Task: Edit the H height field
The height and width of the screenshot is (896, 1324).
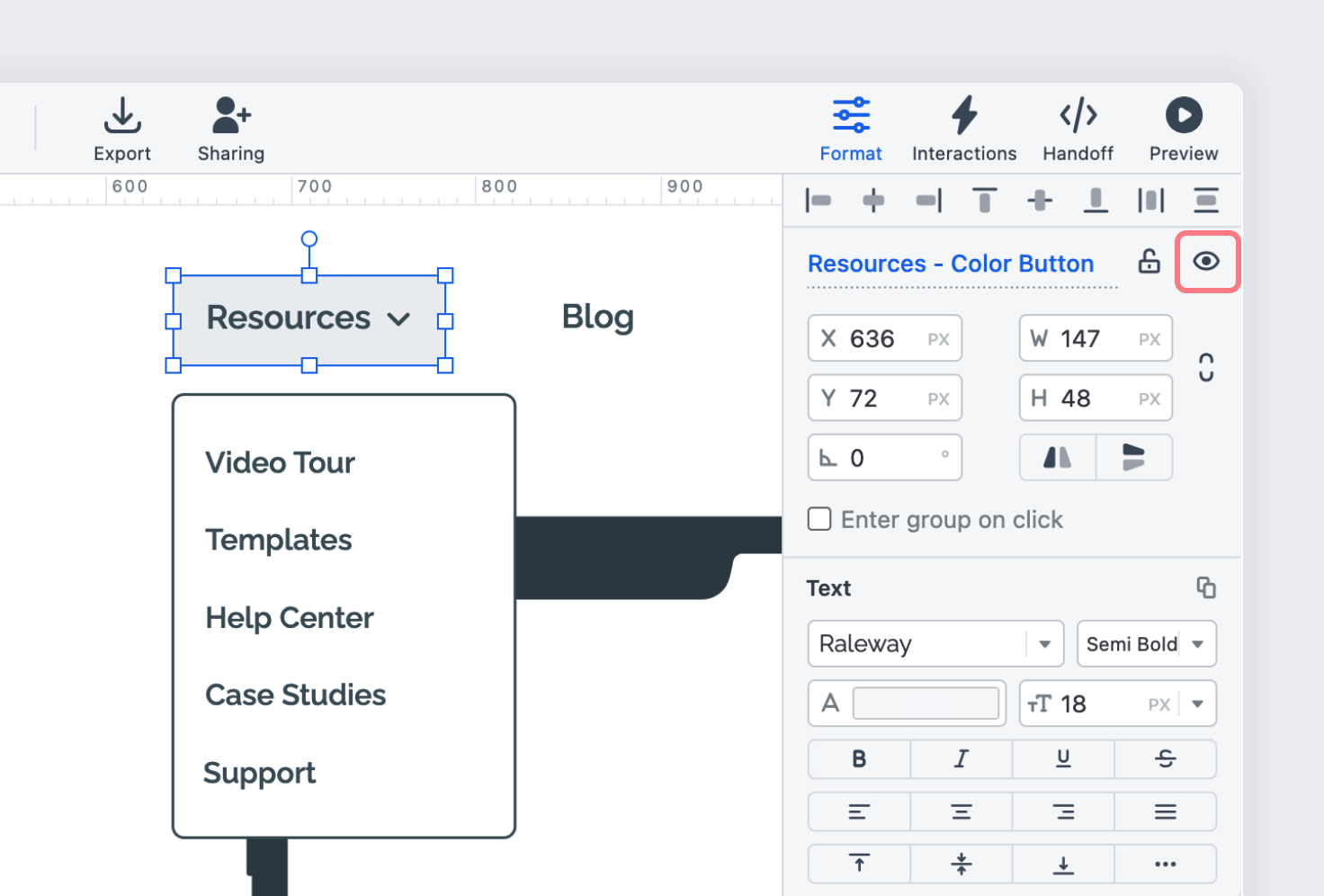Action: (x=1096, y=398)
